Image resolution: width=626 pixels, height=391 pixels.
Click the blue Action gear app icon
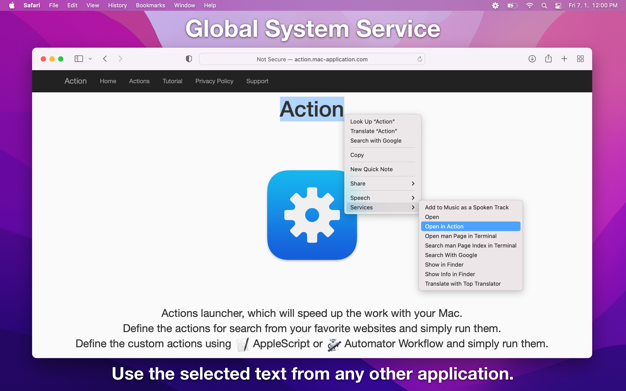click(x=312, y=215)
